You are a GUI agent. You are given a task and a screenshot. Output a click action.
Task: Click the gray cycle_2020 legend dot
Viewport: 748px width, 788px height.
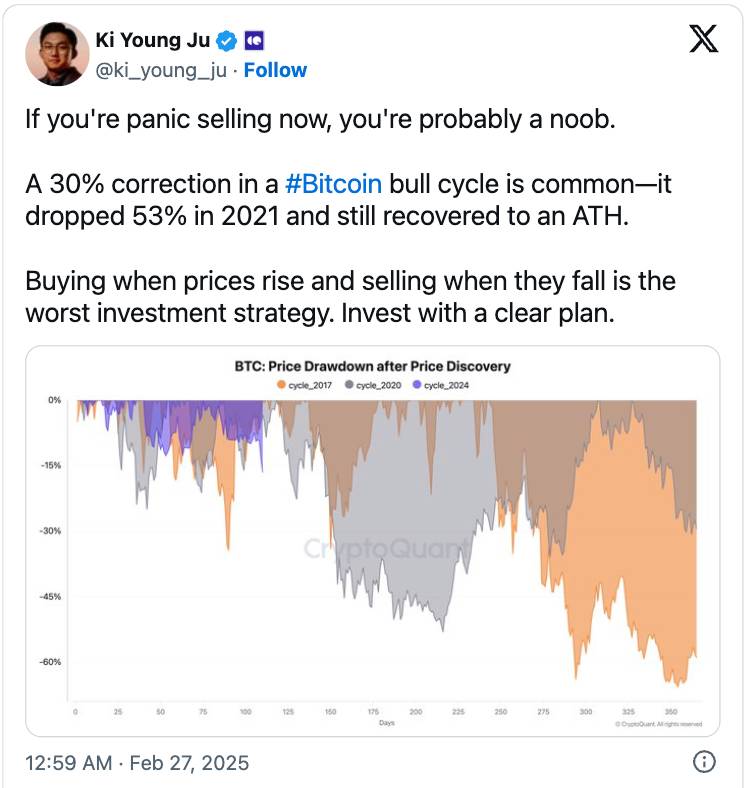pyautogui.click(x=349, y=384)
